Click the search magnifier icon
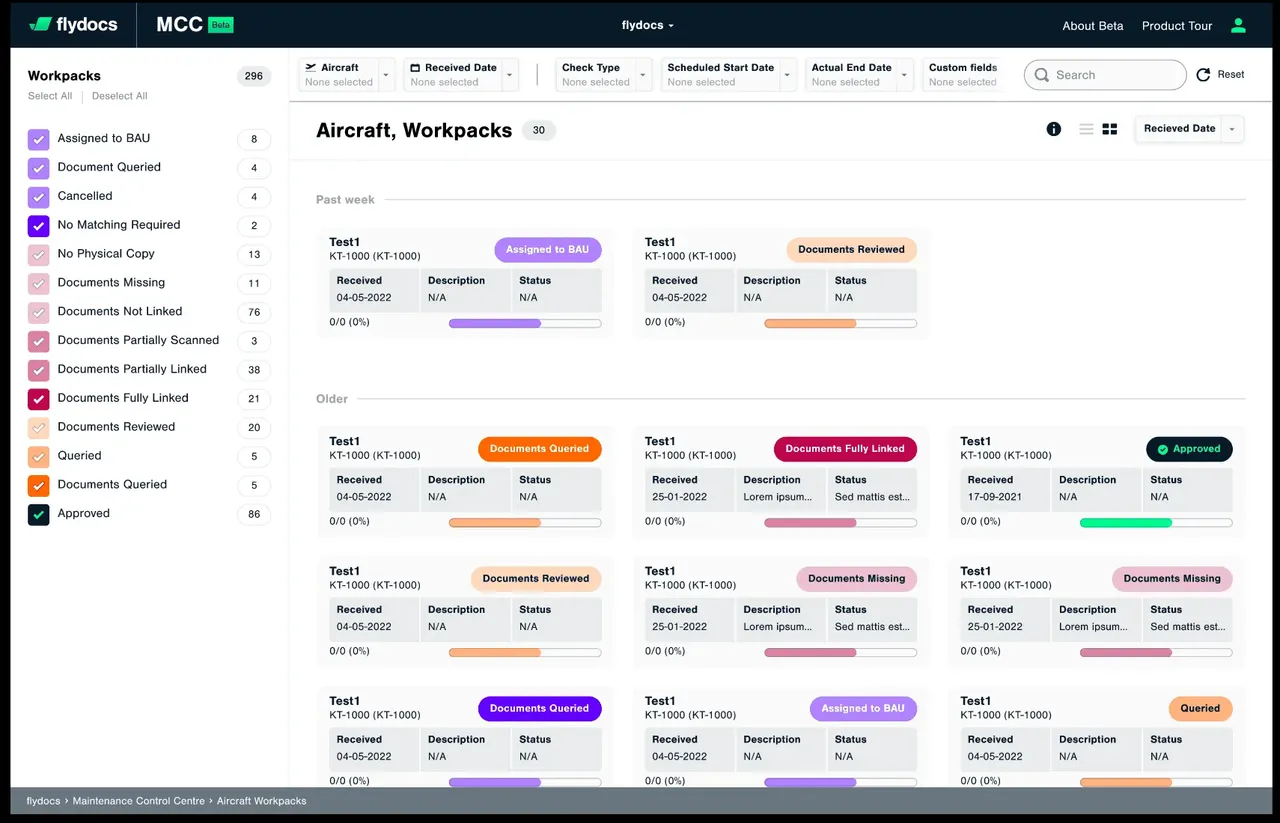Screen dimensions: 1280x823 1042,75
